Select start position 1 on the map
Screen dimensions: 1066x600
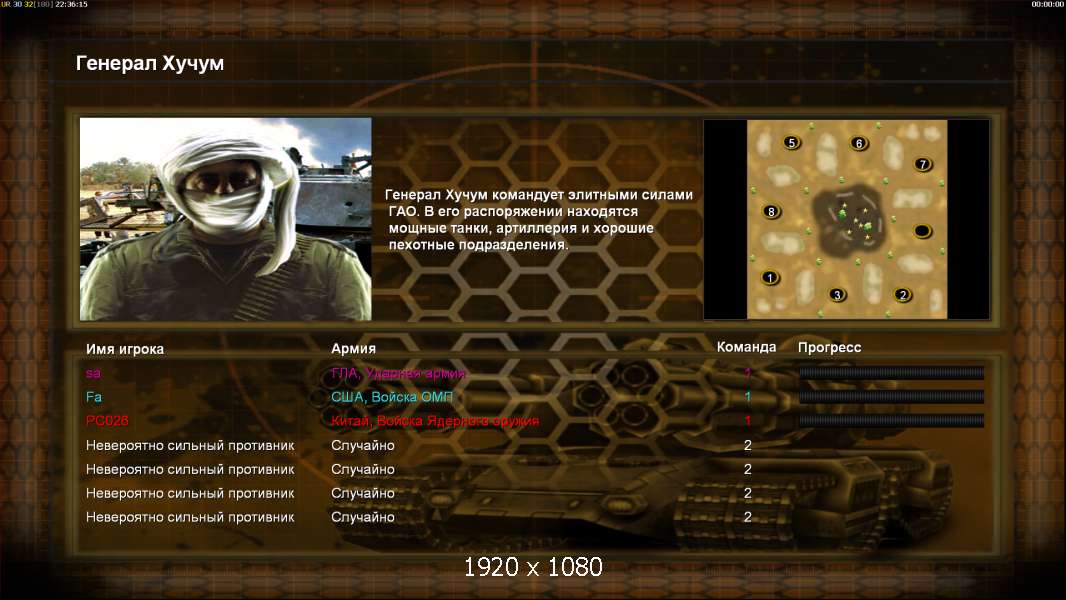point(770,277)
